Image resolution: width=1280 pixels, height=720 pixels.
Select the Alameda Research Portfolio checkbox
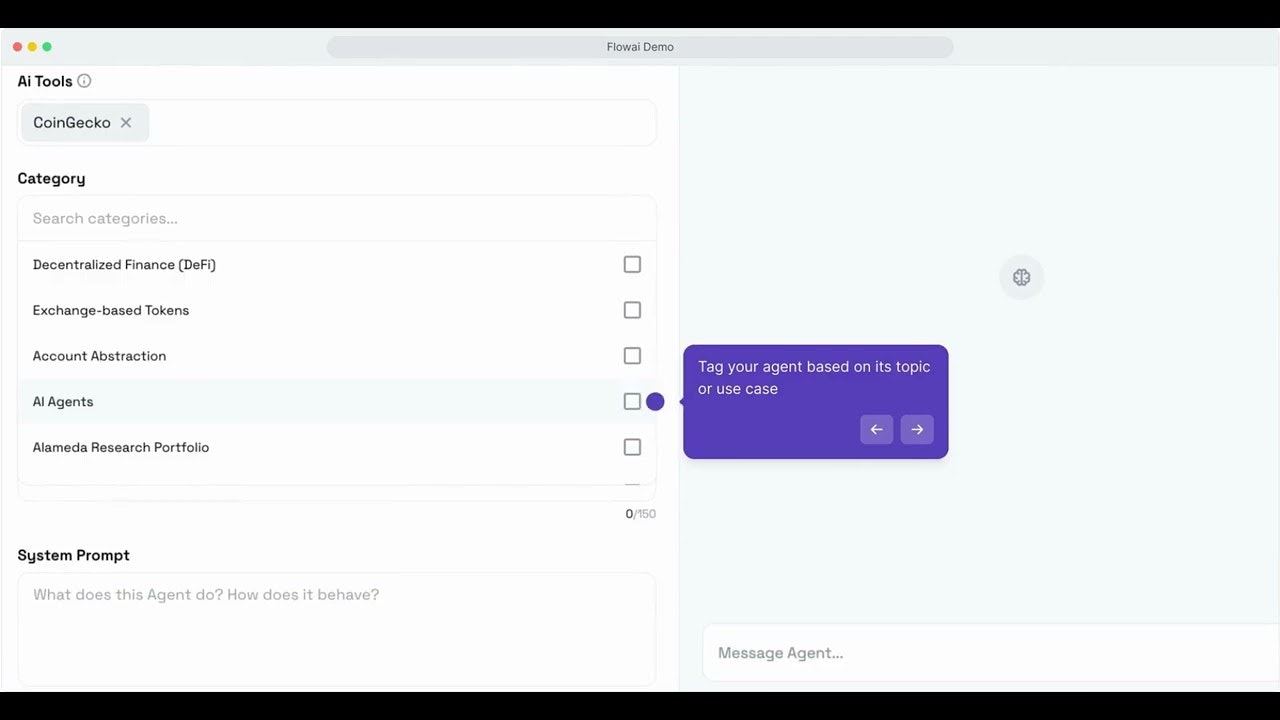[632, 447]
